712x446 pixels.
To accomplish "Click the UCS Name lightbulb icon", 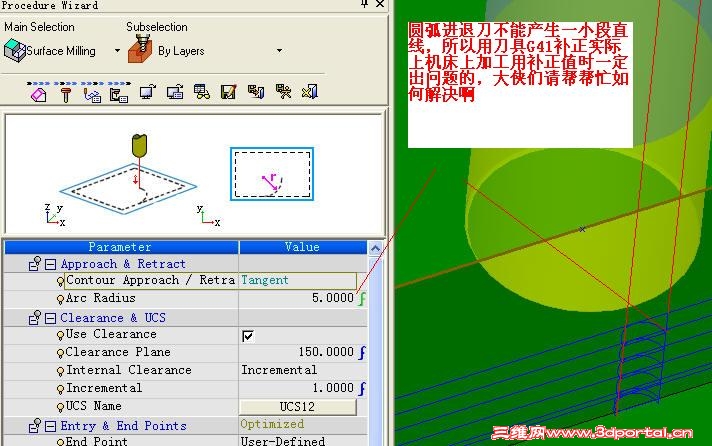I will click(x=60, y=407).
